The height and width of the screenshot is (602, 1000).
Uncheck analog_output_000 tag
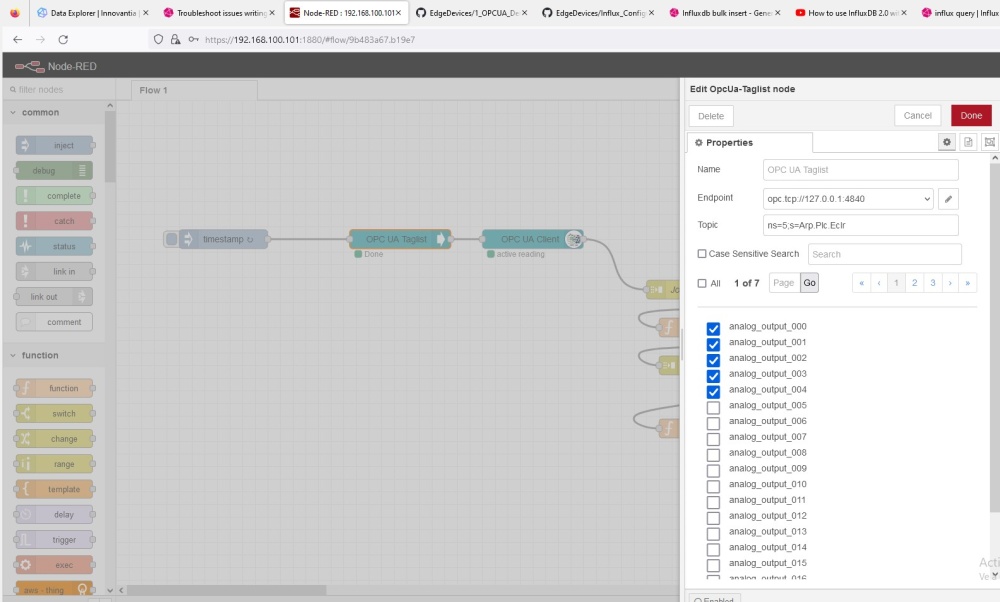tap(713, 328)
